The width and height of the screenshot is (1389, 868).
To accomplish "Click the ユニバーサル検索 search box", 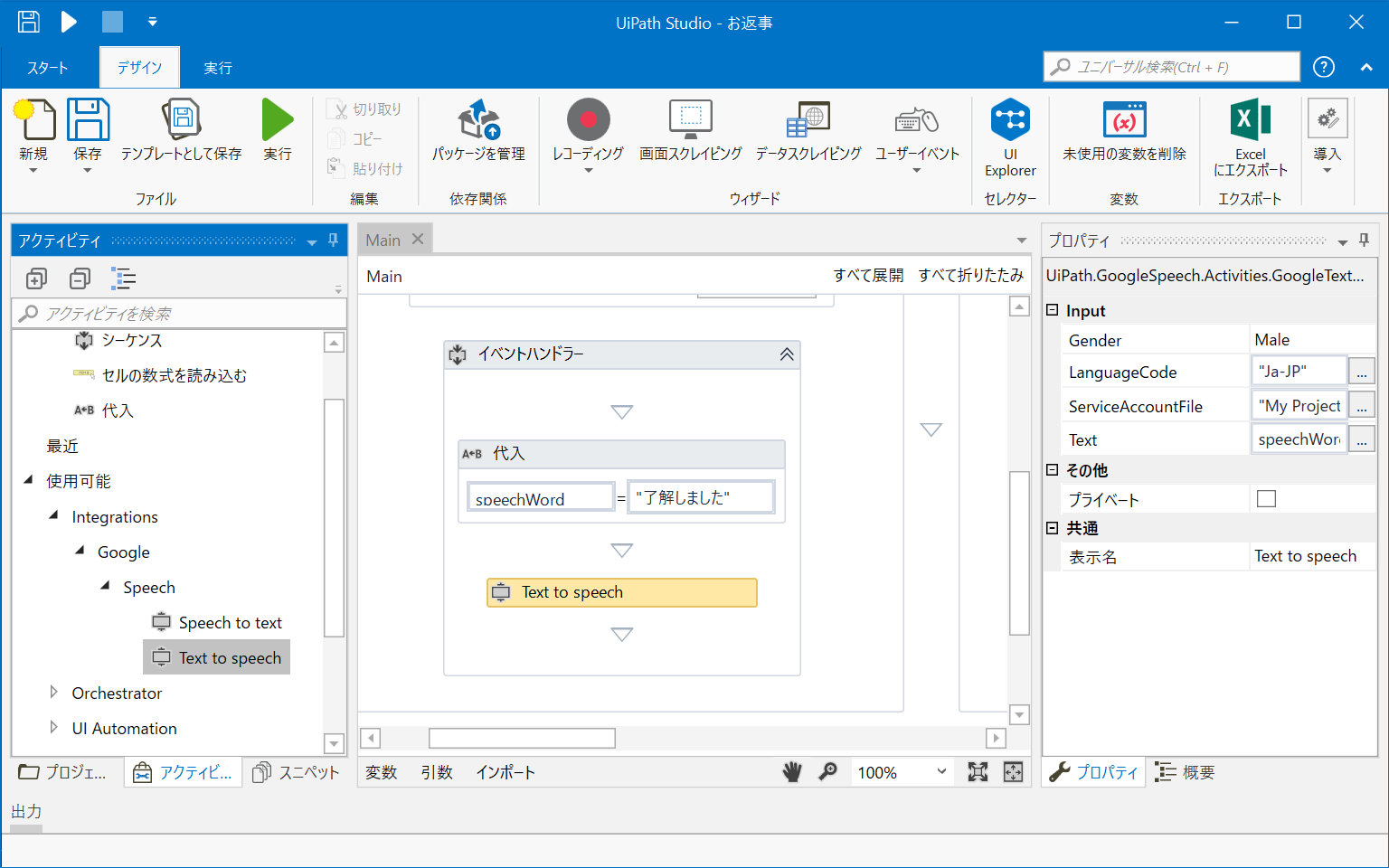I will (1172, 67).
